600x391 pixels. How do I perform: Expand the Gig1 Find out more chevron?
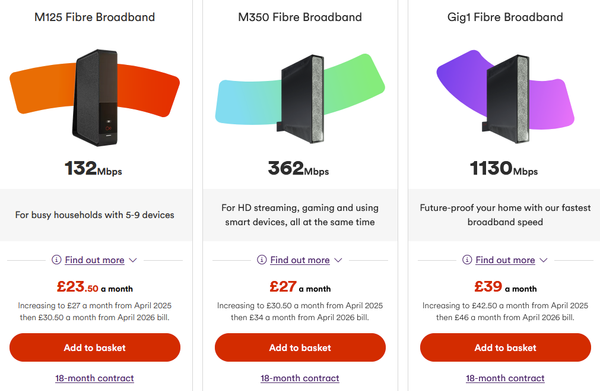coord(543,260)
